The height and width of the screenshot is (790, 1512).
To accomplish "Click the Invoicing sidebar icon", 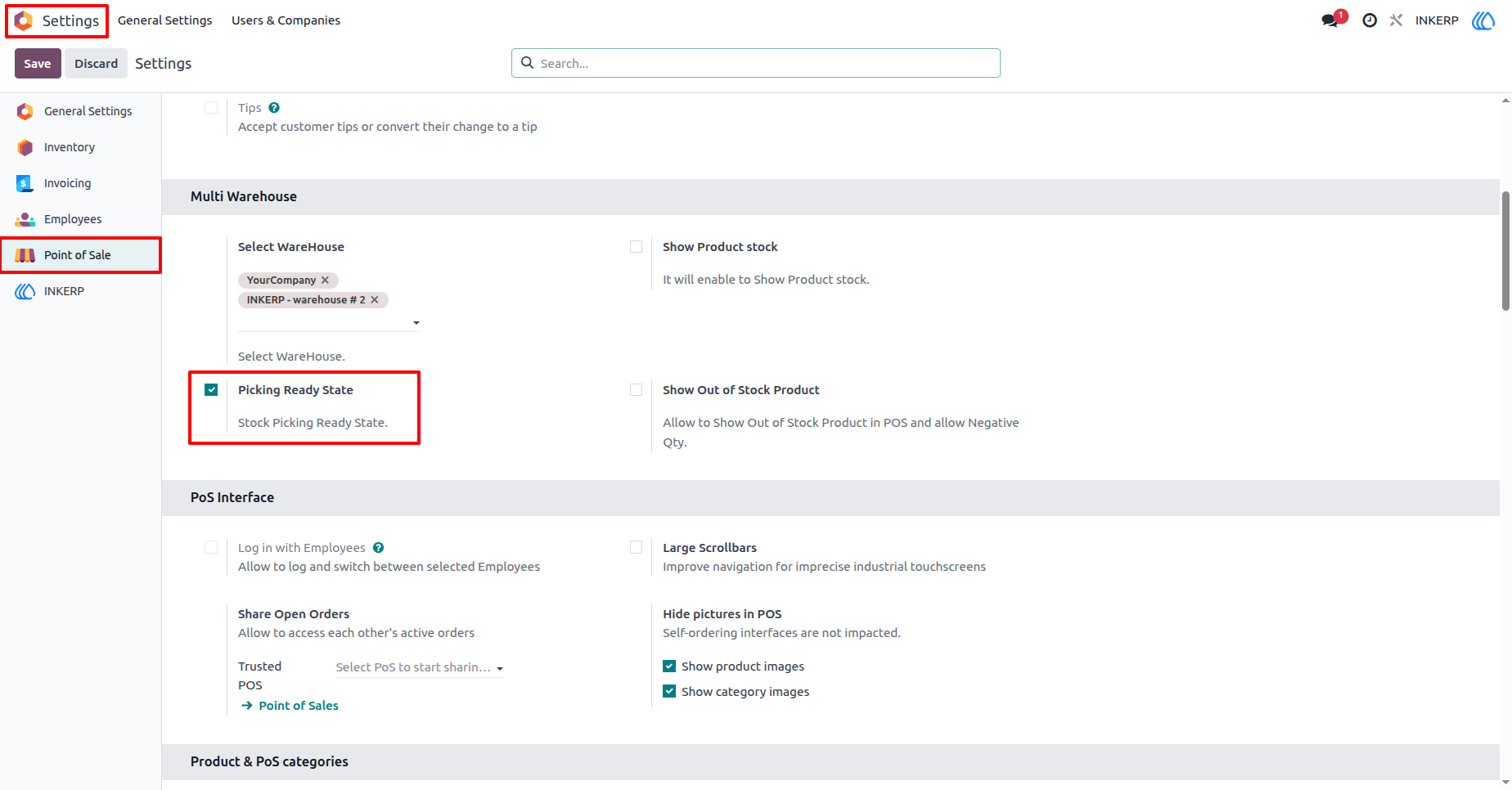I will (25, 183).
